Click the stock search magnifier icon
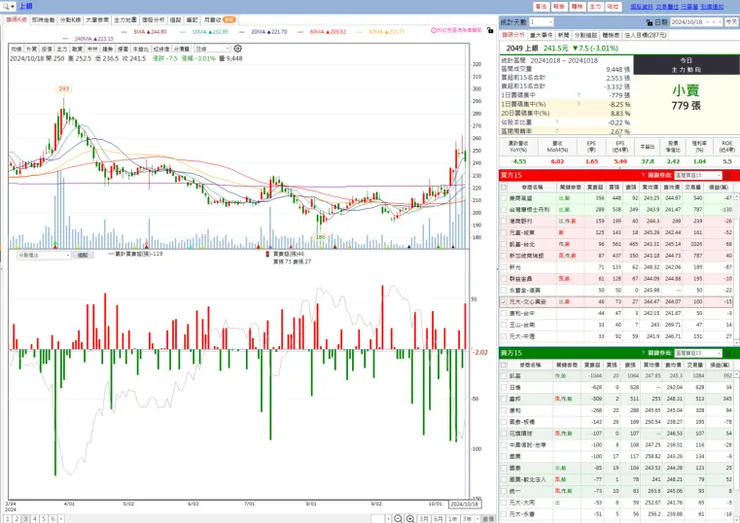Image resolution: width=740 pixels, height=523 pixels. [x=6, y=6]
